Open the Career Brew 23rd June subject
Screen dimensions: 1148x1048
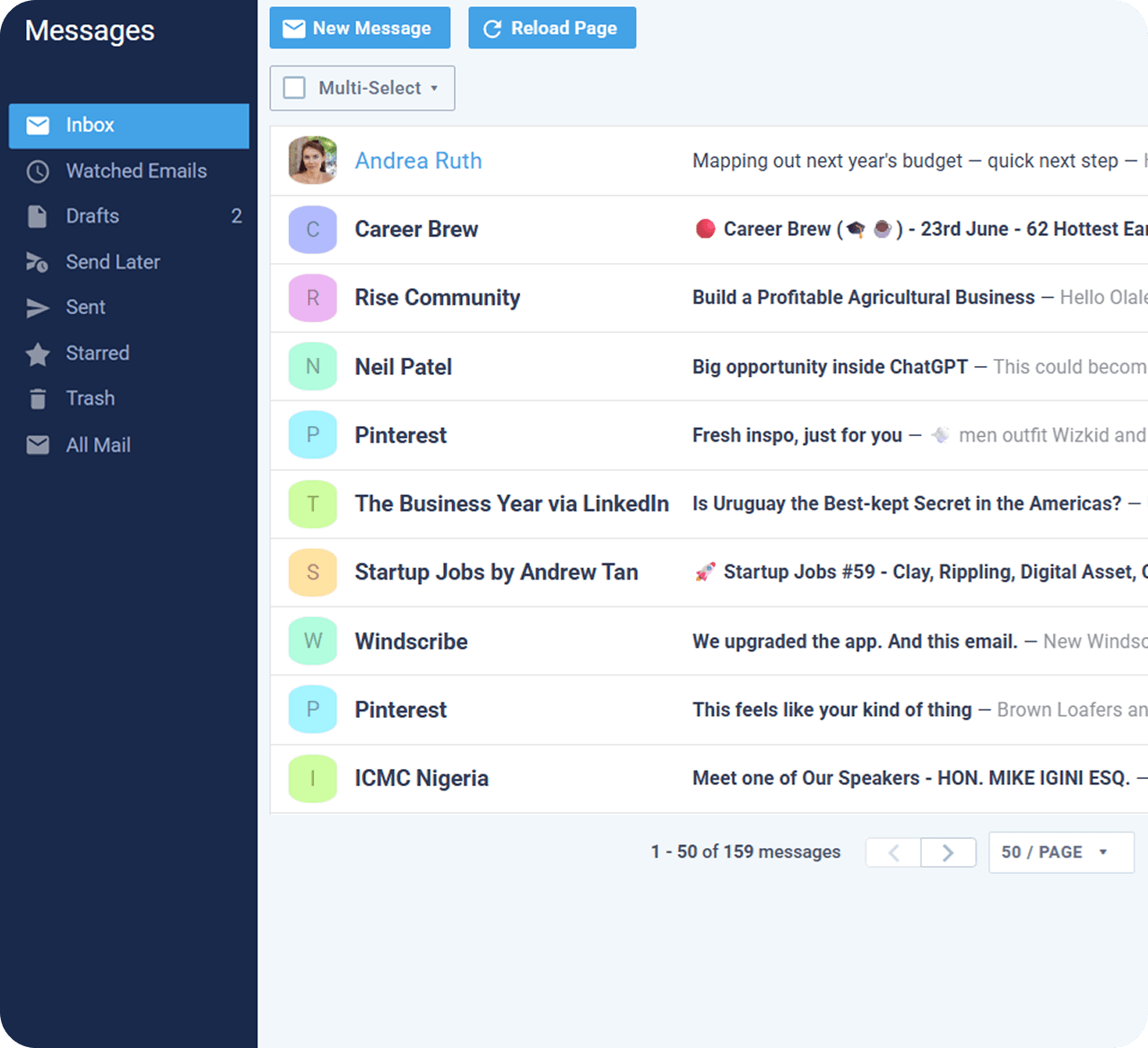pyautogui.click(x=921, y=230)
